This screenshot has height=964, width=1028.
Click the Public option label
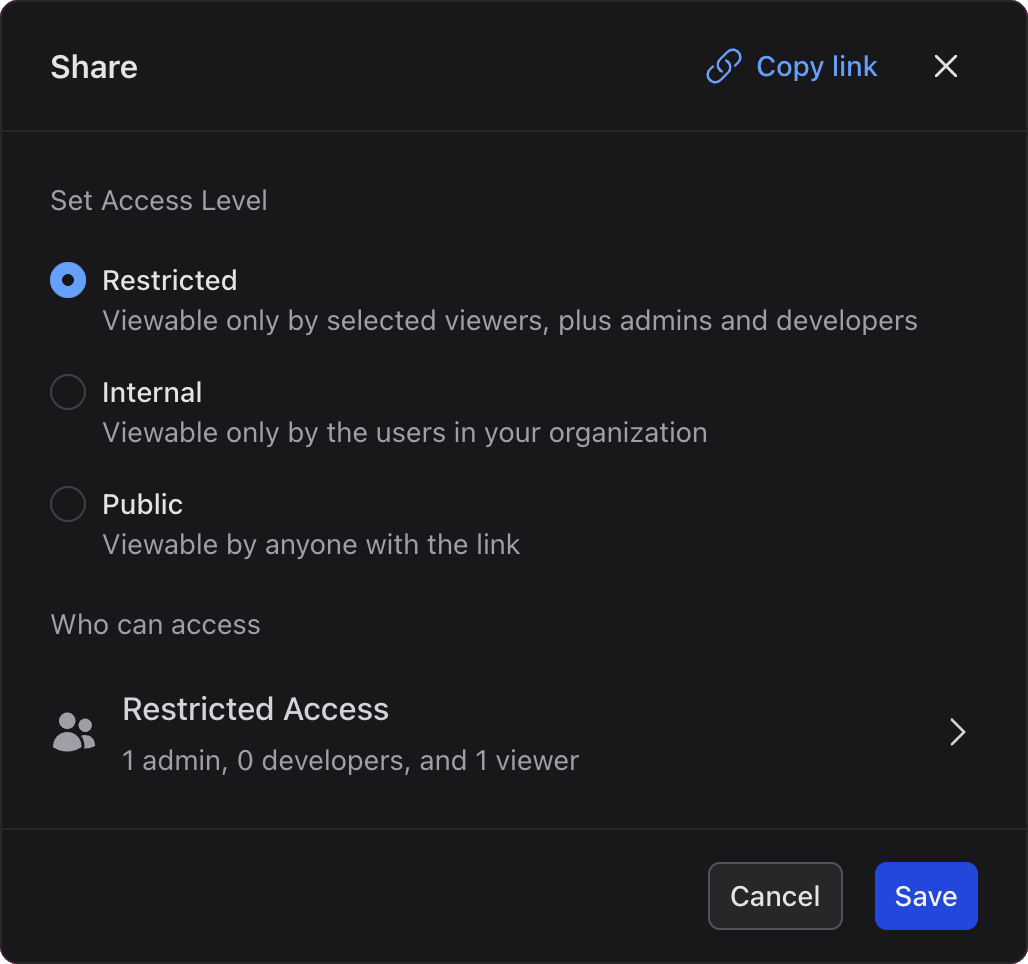(x=143, y=505)
